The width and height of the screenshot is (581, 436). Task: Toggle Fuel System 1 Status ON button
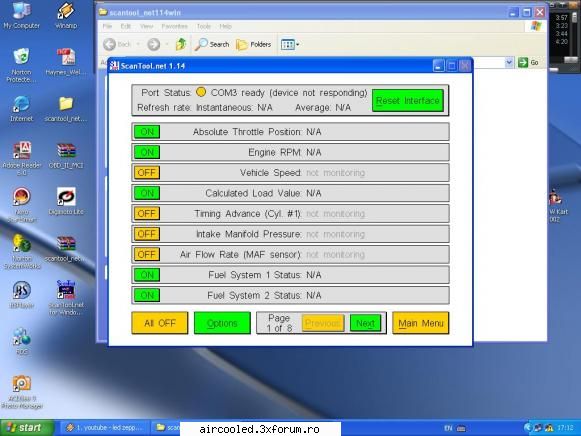147,275
